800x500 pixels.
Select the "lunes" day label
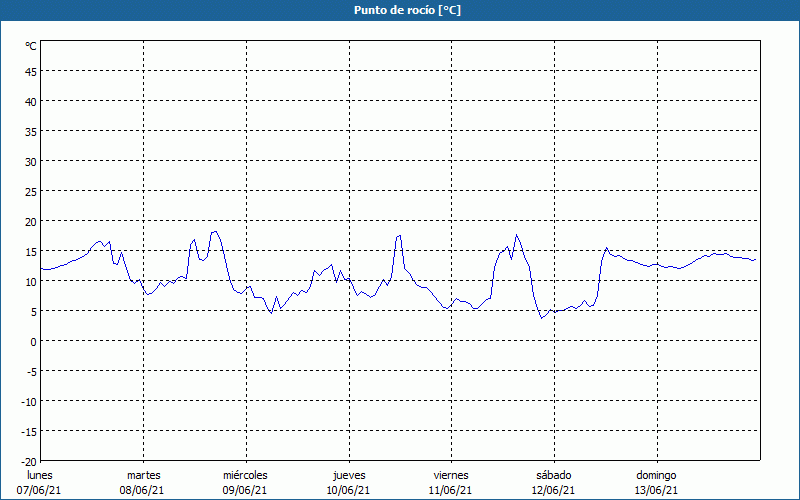click(x=40, y=475)
